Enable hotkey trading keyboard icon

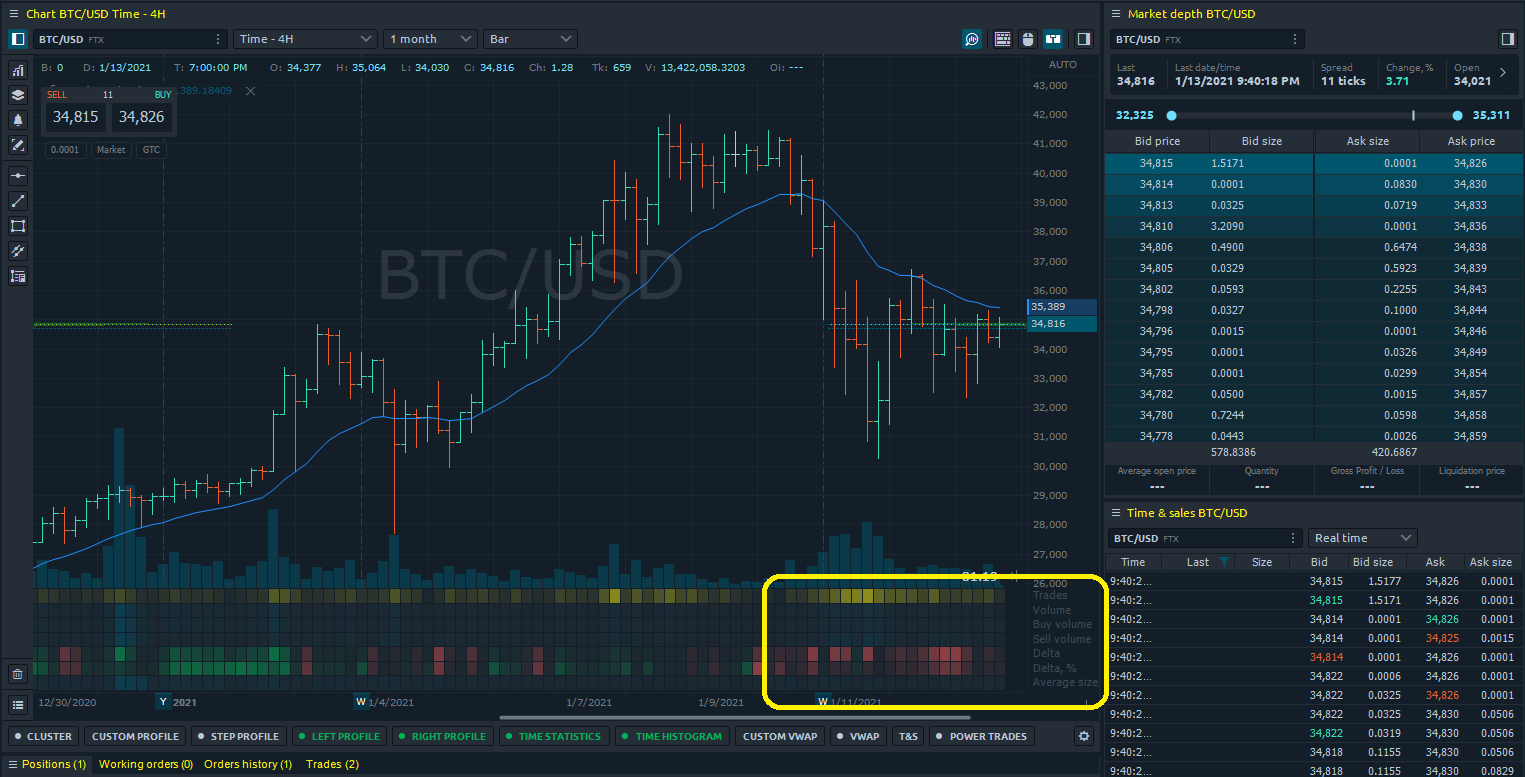coord(1003,39)
